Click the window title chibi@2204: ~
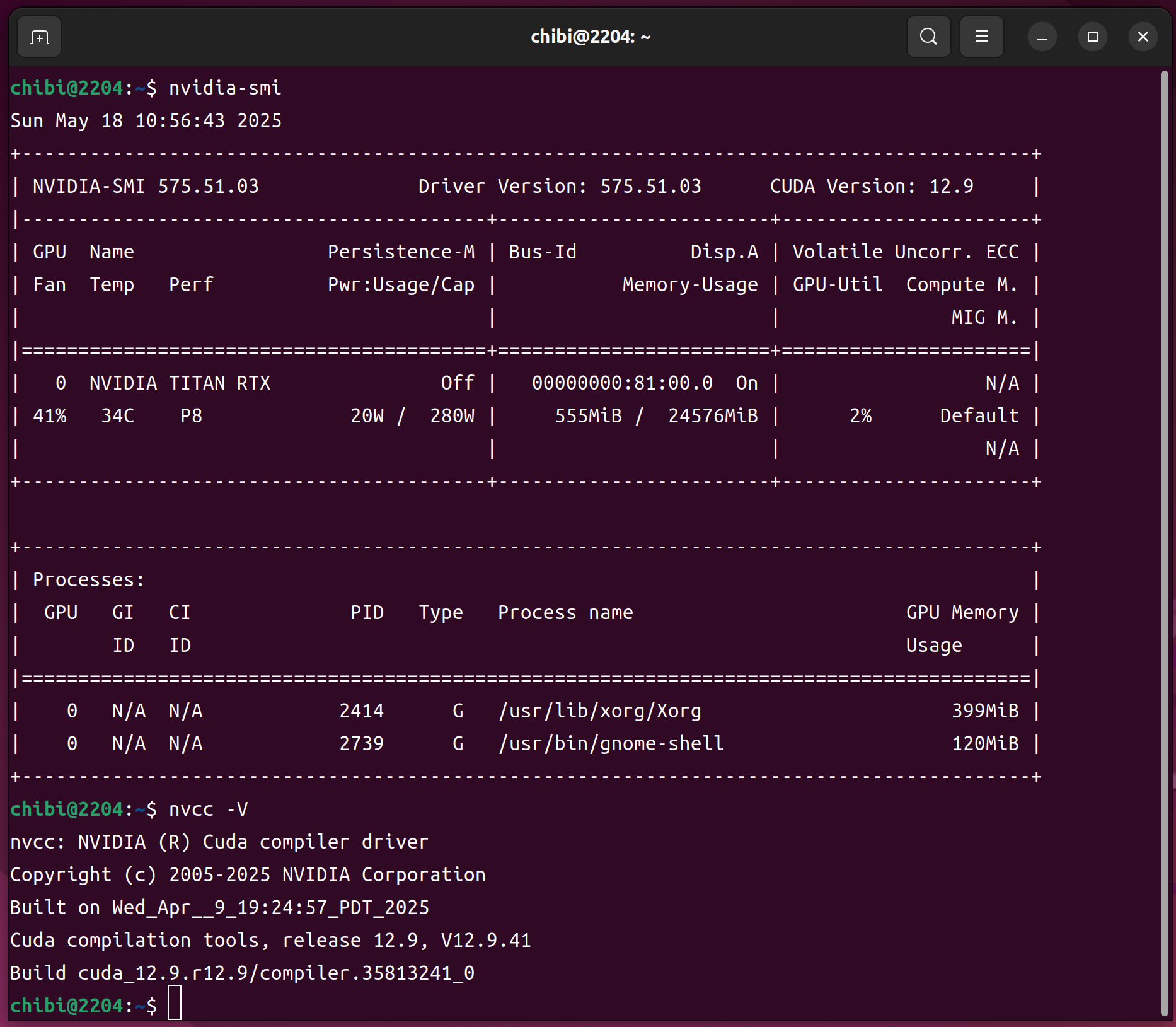 click(590, 37)
